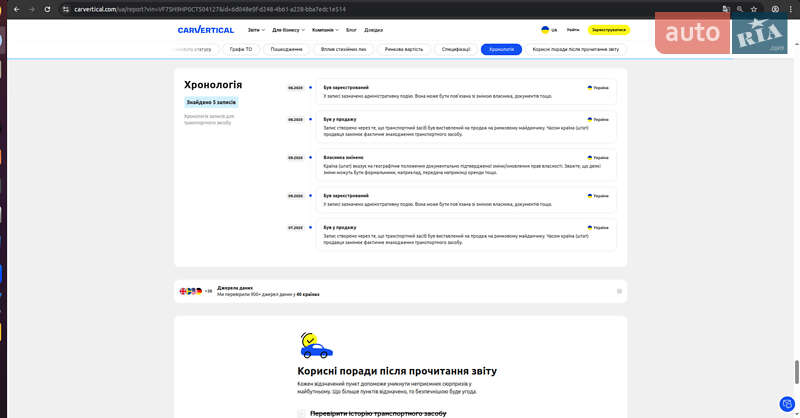Click the Увійти login link
The image size is (800, 418).
point(573,31)
